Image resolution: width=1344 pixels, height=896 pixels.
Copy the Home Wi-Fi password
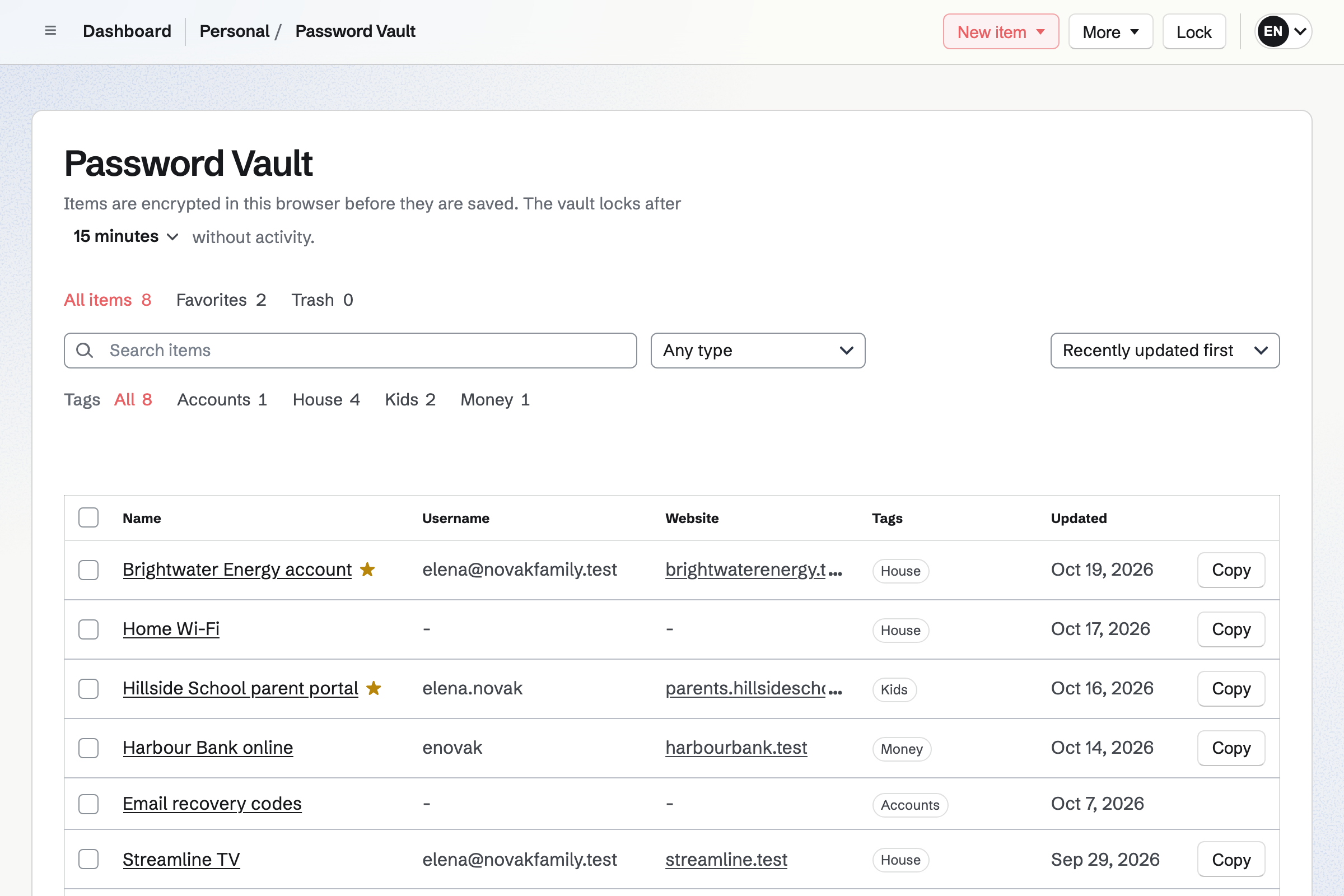coord(1231,629)
